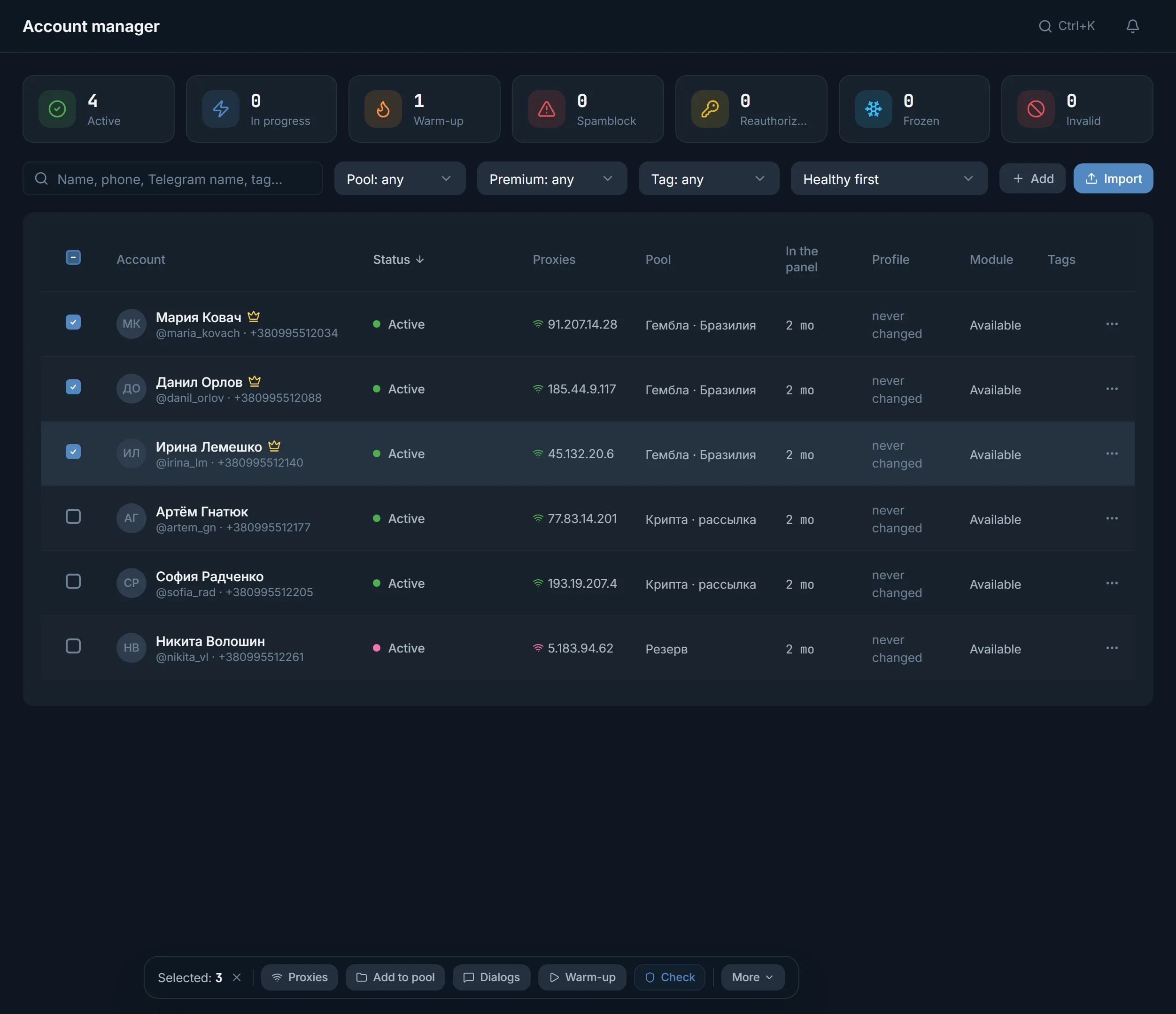Click the premium crown next to Мария Ковач
Image resolution: width=1176 pixels, height=1014 pixels.
[x=254, y=316]
